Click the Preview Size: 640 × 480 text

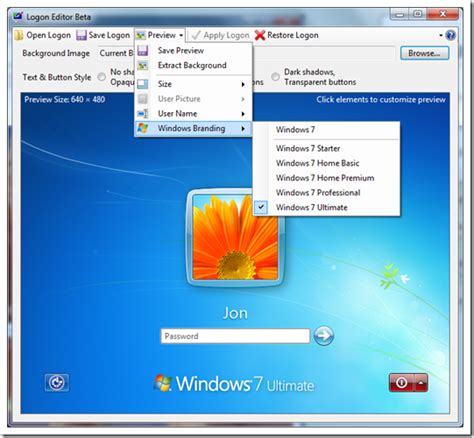[x=65, y=100]
